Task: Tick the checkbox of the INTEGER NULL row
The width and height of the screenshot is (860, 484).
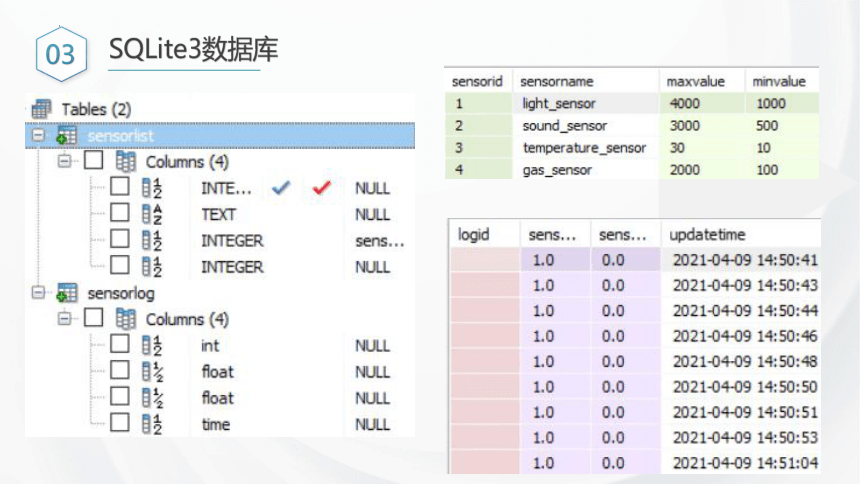Action: click(x=120, y=265)
